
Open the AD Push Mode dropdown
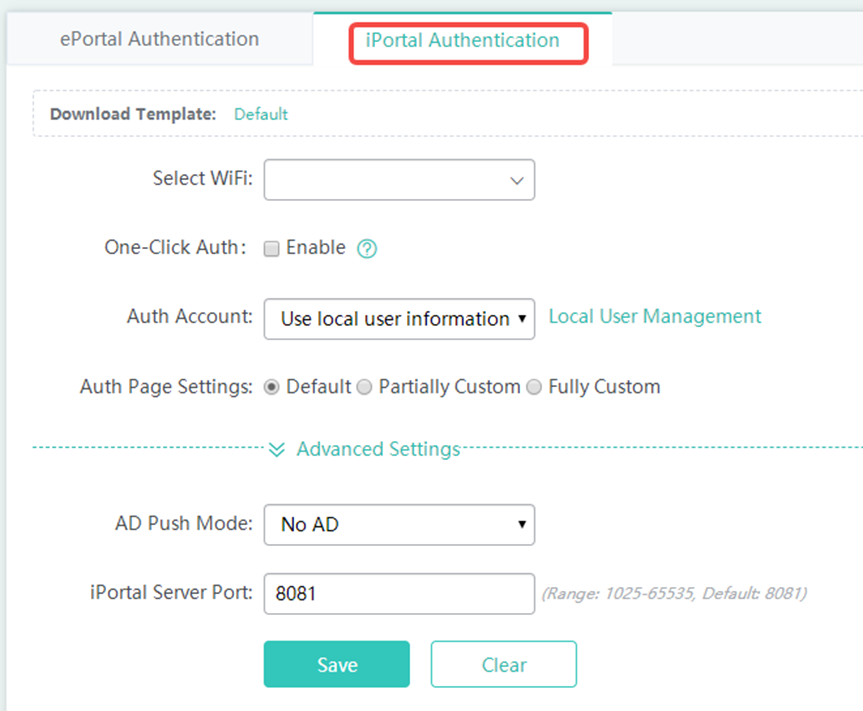pos(398,524)
